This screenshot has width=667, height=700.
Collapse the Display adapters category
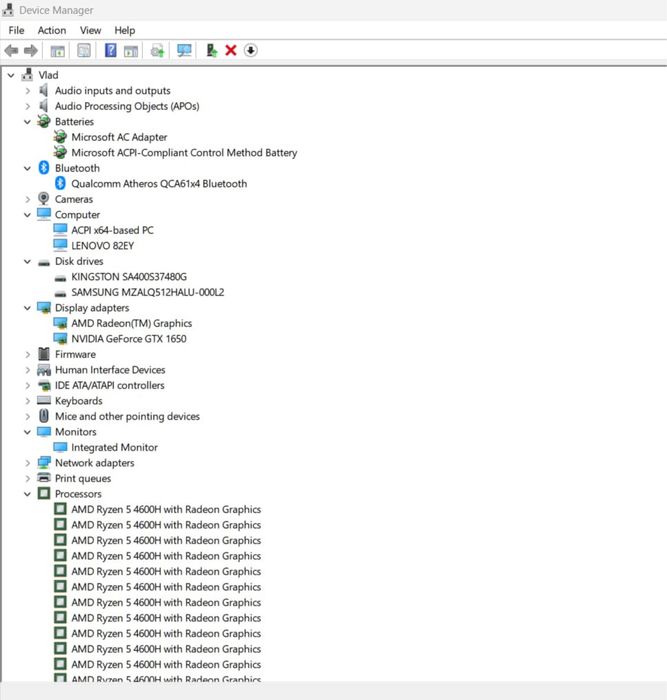27,308
